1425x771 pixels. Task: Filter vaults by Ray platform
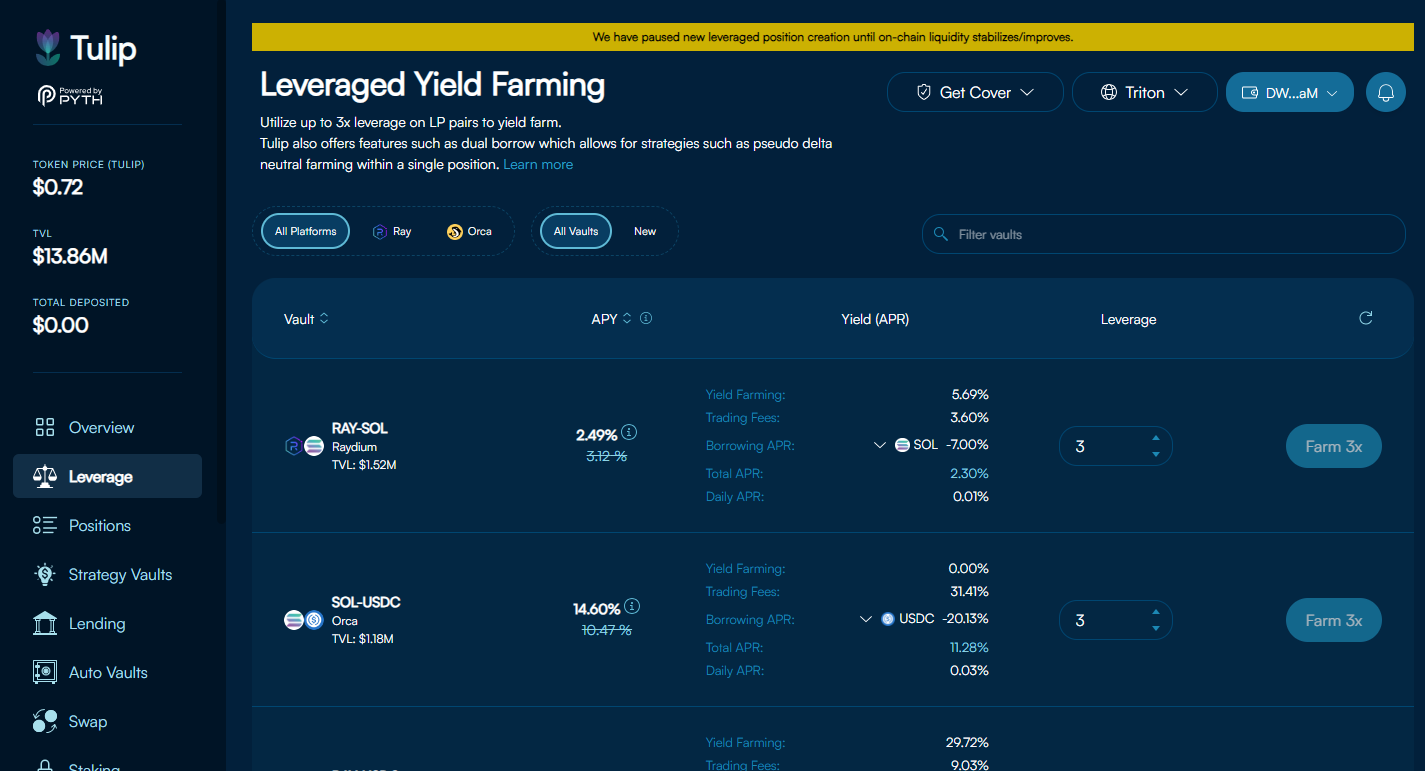[x=392, y=231]
